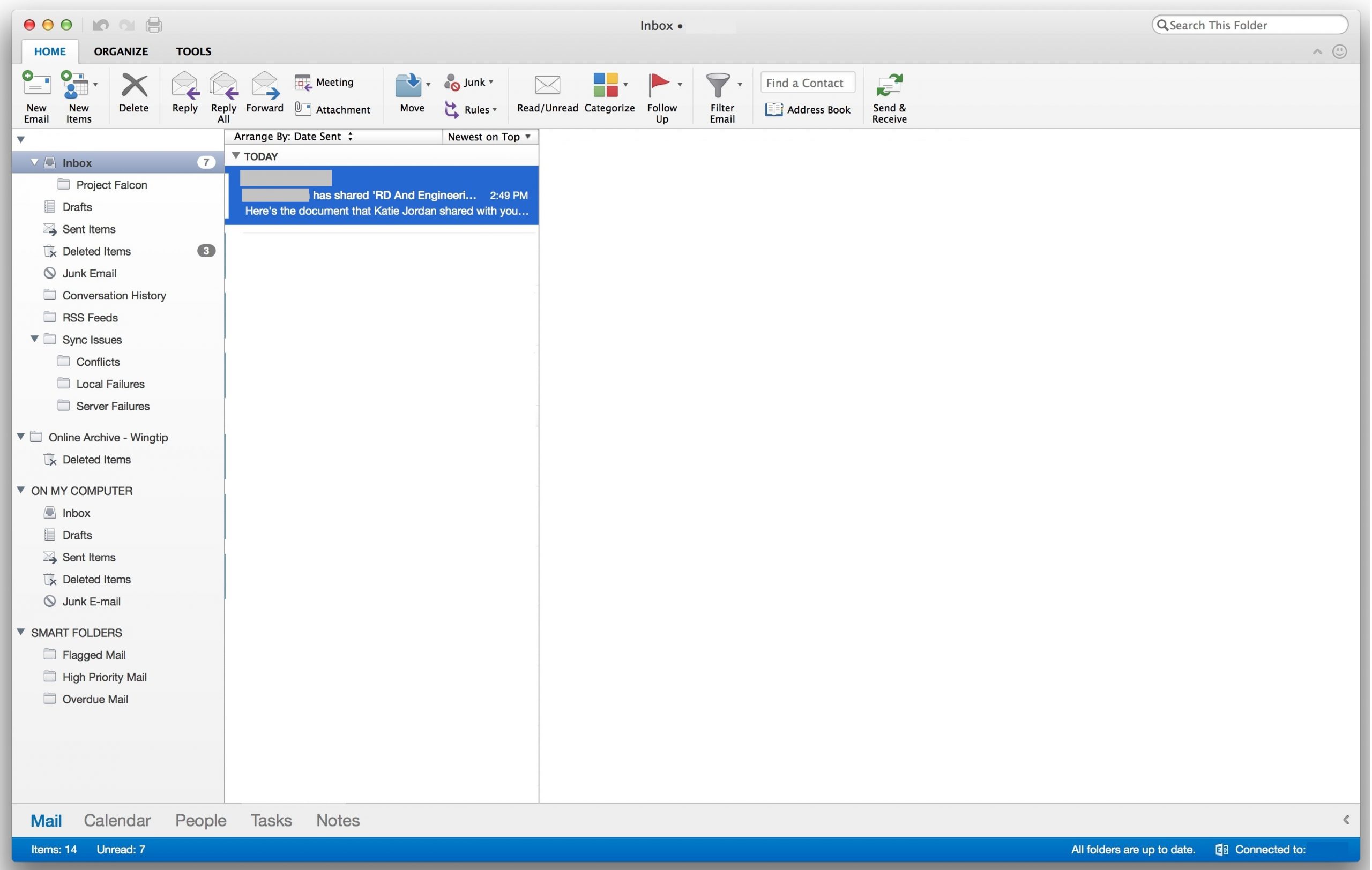Expand the Sync Issues folder

click(x=34, y=339)
